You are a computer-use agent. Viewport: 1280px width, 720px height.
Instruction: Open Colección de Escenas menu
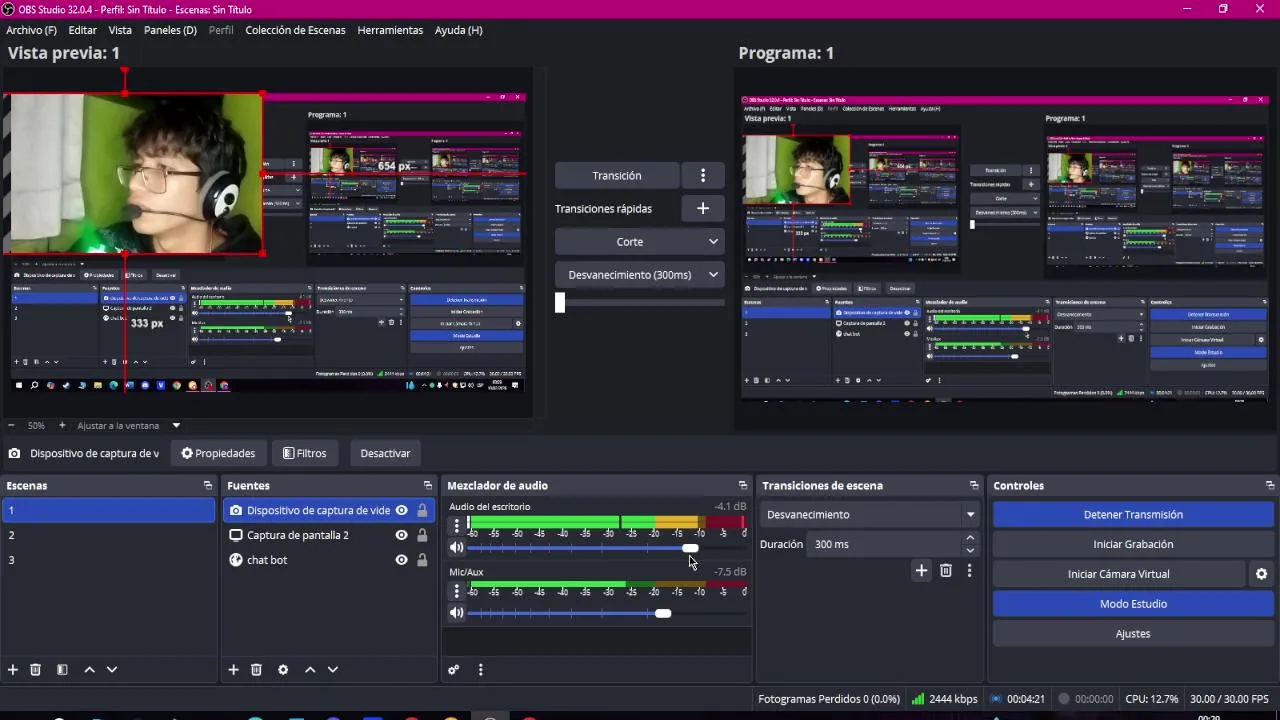pos(295,30)
